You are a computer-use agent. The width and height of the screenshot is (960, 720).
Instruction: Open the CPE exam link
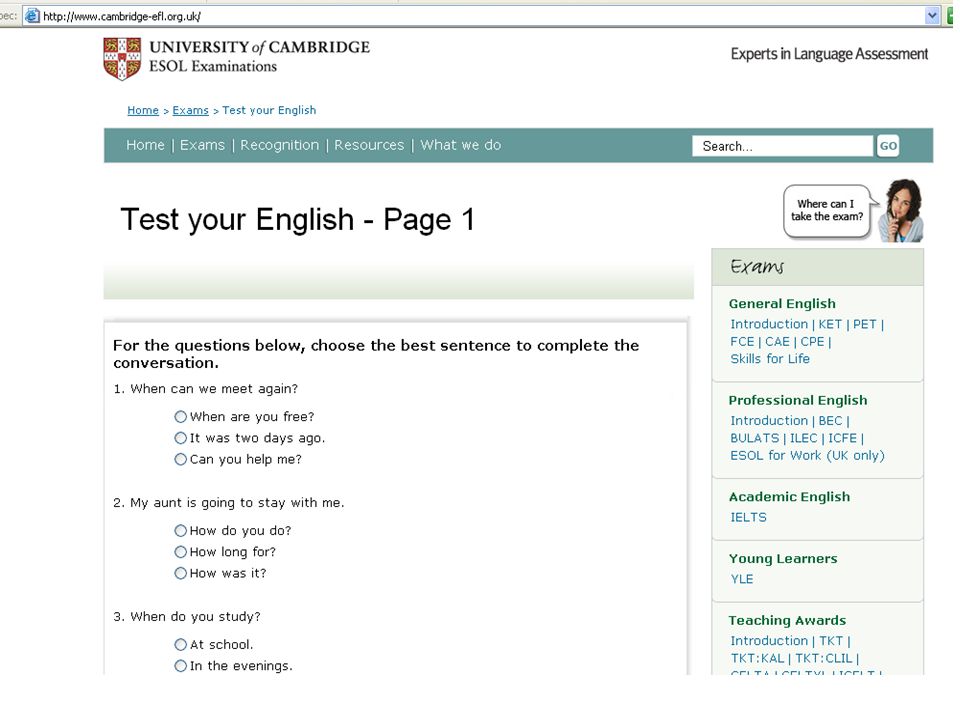812,342
